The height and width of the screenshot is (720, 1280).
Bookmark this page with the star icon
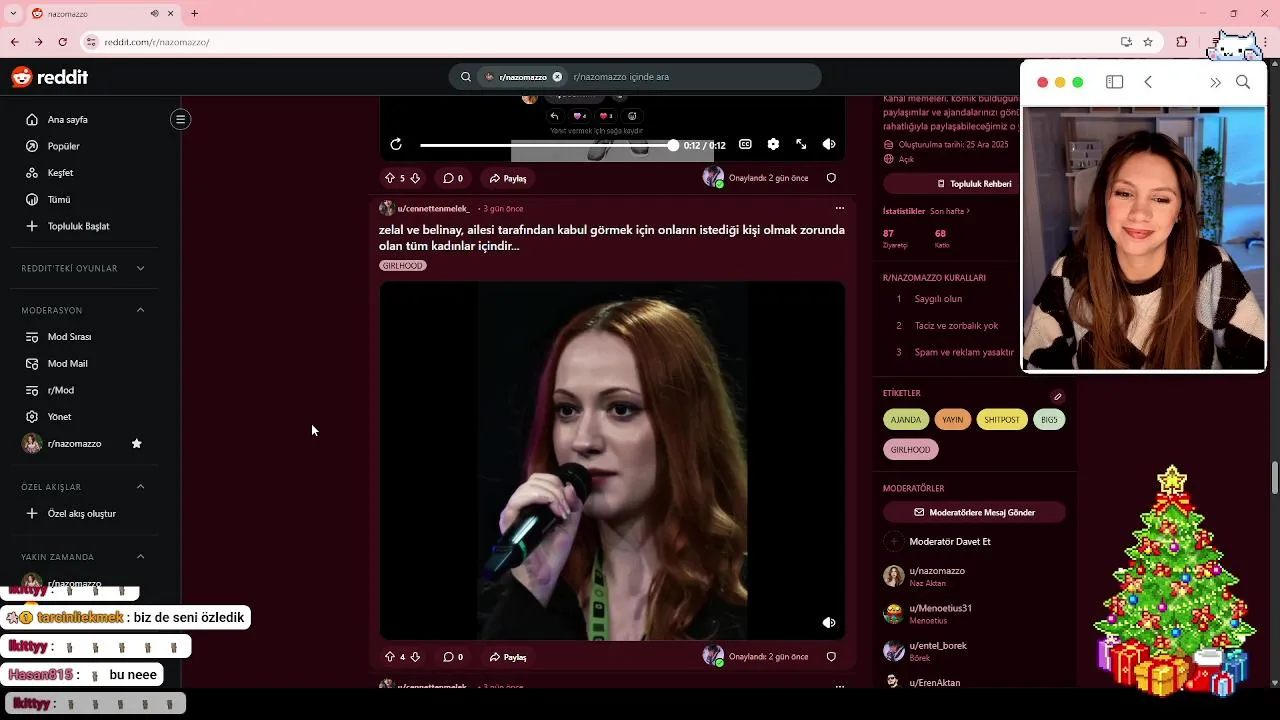point(1148,42)
